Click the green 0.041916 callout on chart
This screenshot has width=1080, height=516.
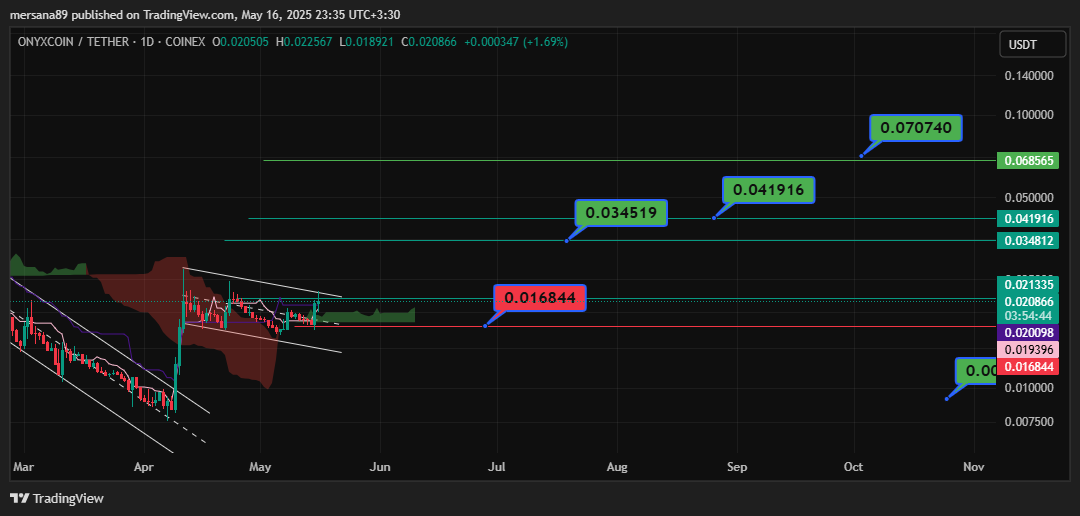769,189
